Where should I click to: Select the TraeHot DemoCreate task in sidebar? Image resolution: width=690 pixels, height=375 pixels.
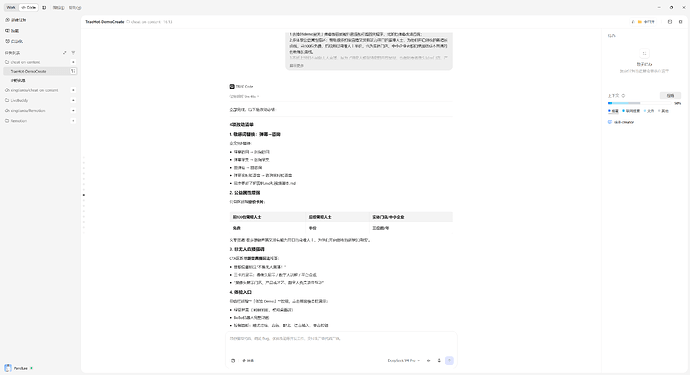[40, 71]
